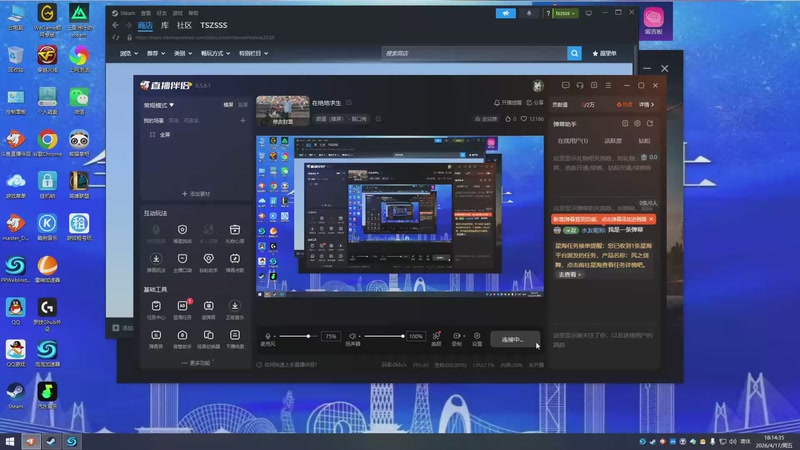The width and height of the screenshot is (800, 450).
Task: Click the 谷歌Chrome desktop shortcut
Action: (47, 143)
